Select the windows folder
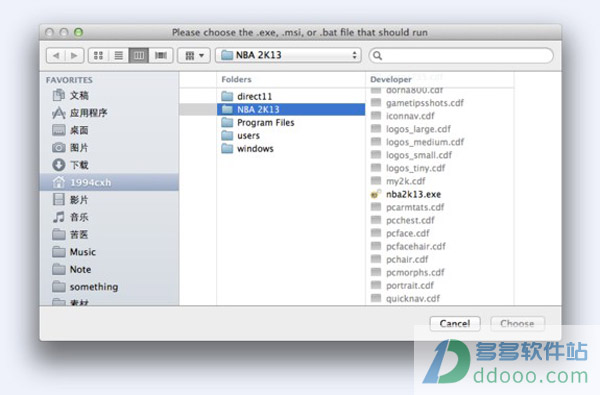Viewport: 600px width, 395px height. click(291, 149)
